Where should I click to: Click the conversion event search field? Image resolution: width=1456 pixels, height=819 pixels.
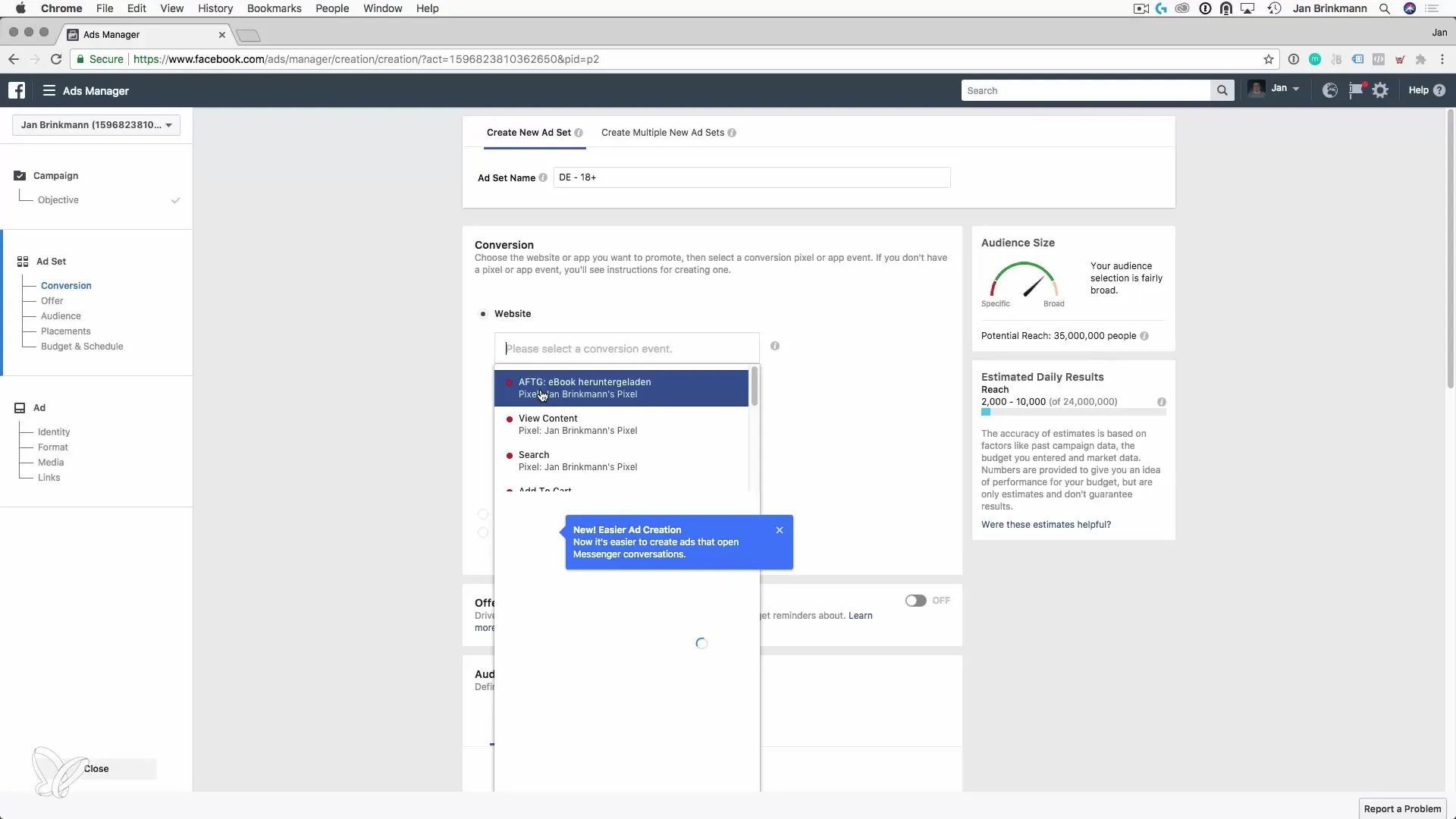point(626,349)
